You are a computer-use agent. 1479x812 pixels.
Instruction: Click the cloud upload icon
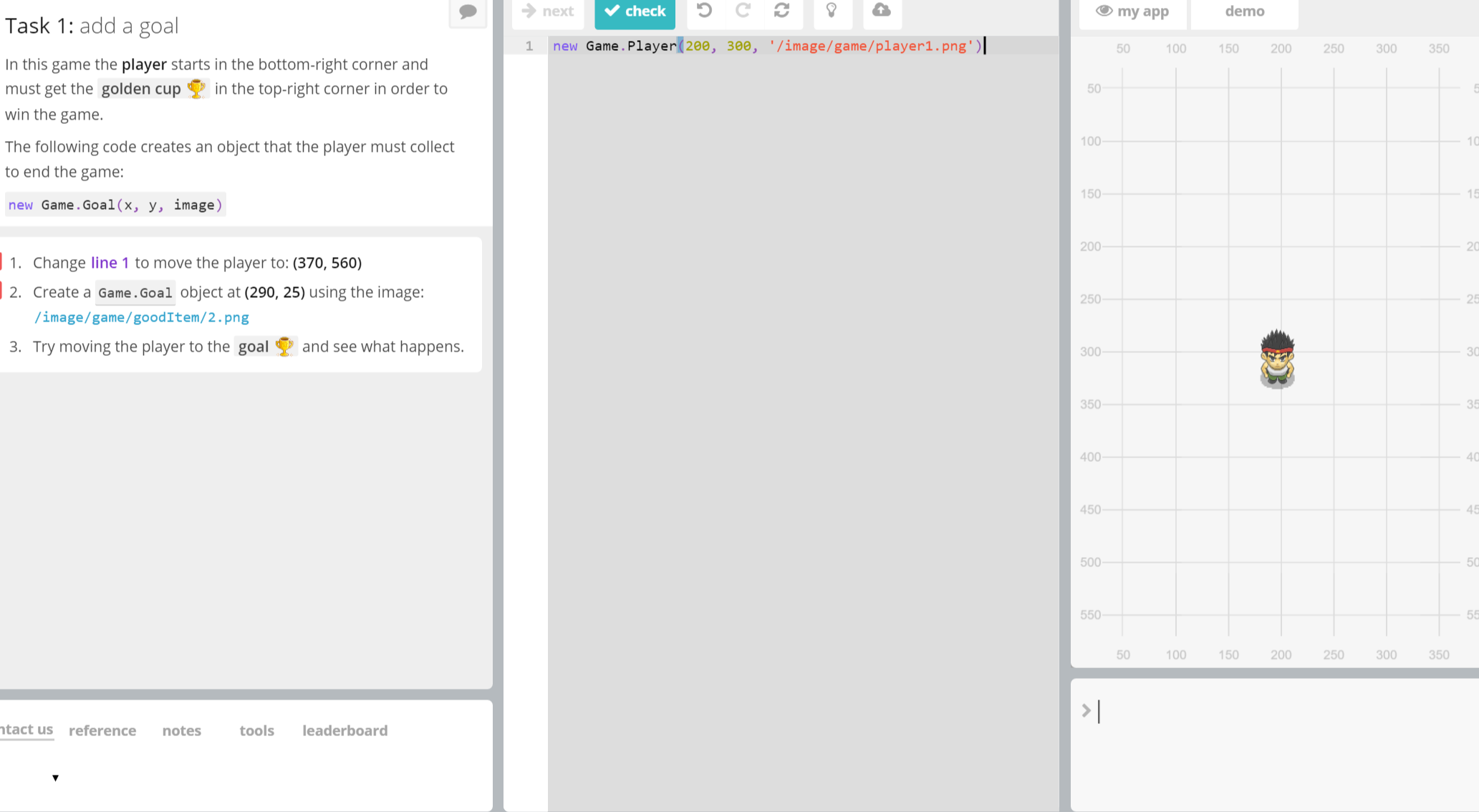pos(881,11)
